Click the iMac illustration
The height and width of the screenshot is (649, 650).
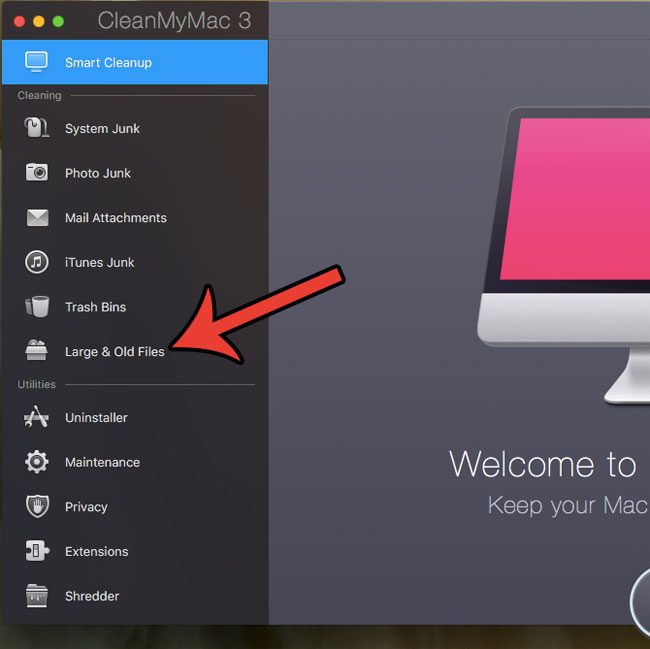pyautogui.click(x=564, y=255)
